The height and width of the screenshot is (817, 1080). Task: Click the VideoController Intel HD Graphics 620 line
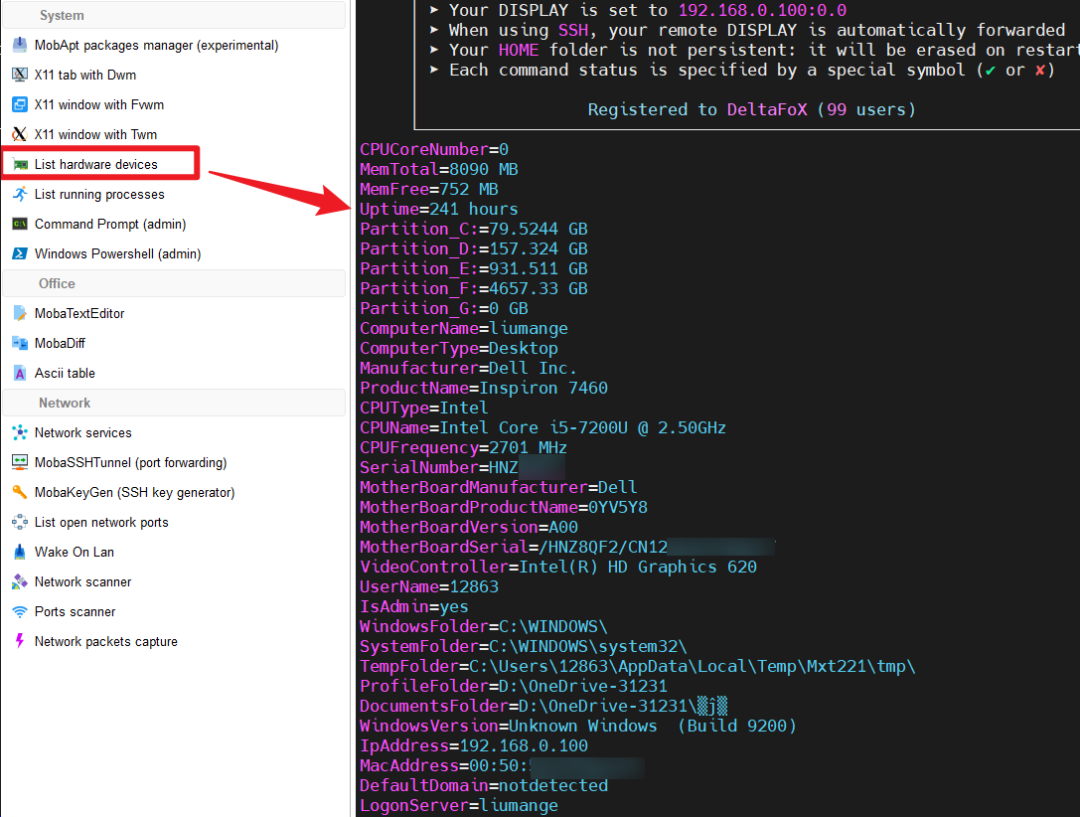point(558,567)
